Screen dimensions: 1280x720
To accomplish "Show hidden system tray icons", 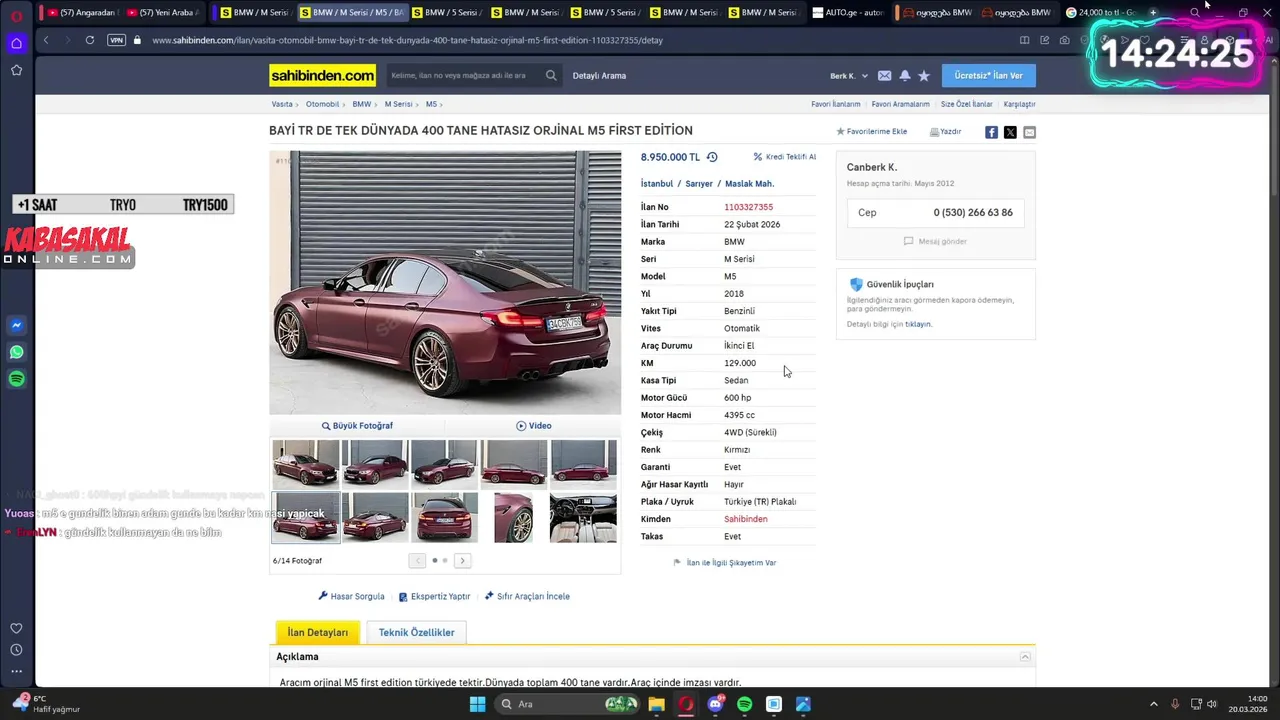I will pyautogui.click(x=1153, y=704).
